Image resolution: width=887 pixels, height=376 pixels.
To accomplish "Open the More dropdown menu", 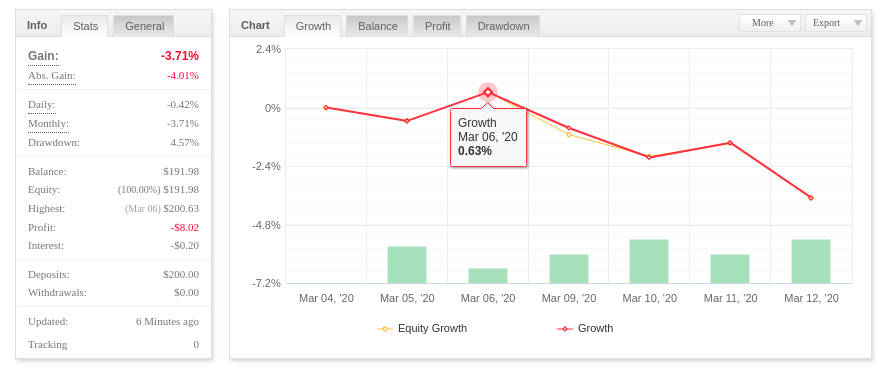I will pyautogui.click(x=769, y=23).
